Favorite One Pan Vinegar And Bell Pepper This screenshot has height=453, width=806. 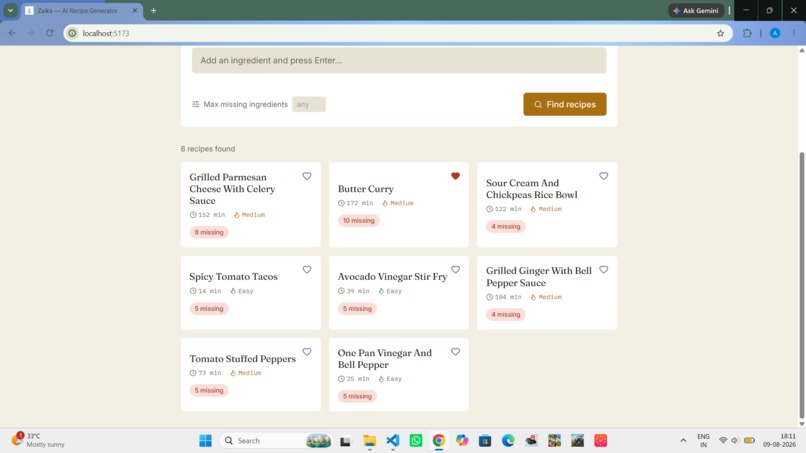point(455,352)
